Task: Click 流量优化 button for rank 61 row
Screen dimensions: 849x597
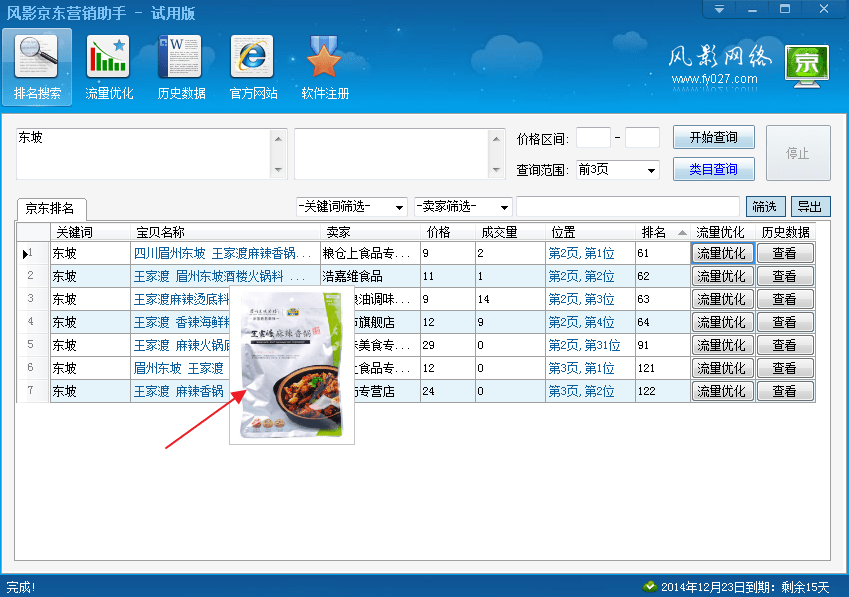Action: 722,253
